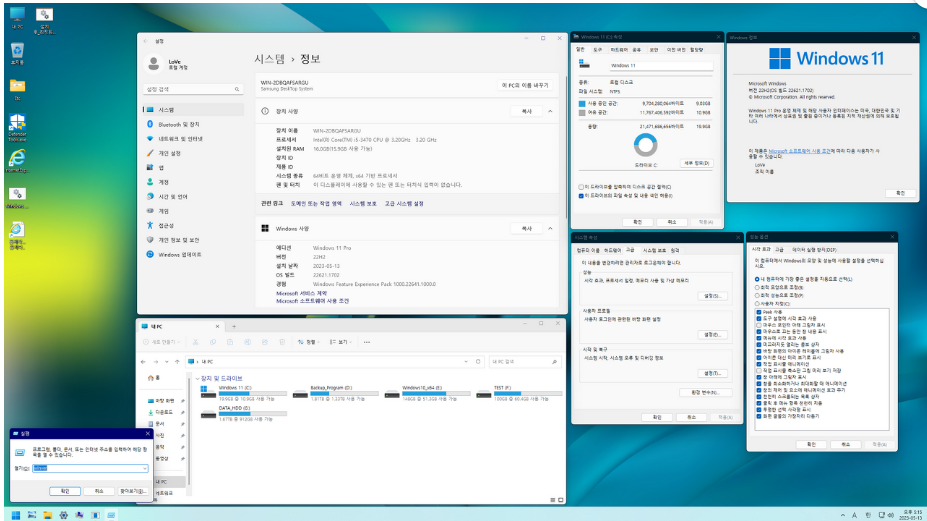
Task: Open the Hardware tab in System Properties
Action: pos(612,250)
